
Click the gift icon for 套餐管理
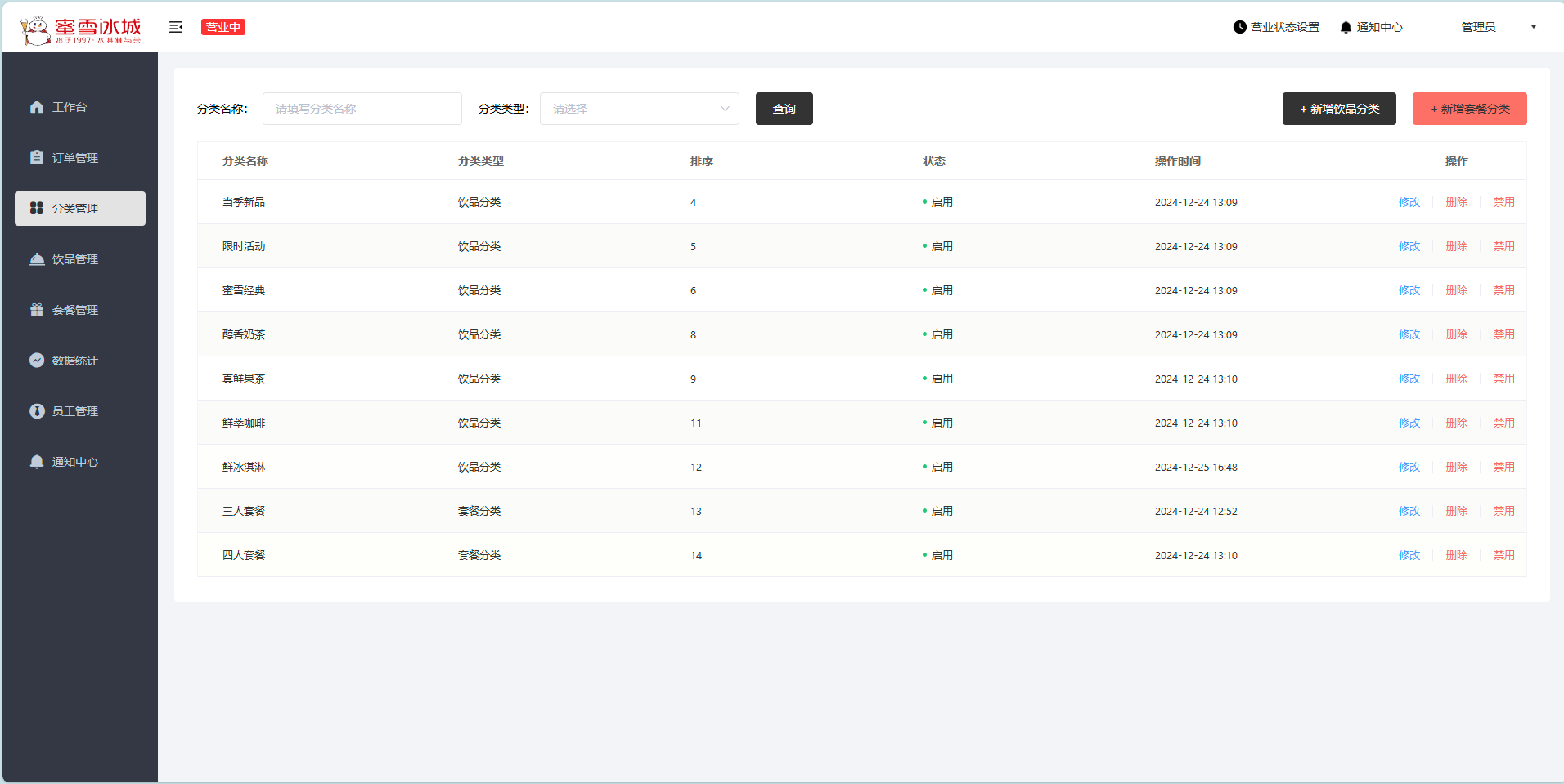[x=37, y=310]
